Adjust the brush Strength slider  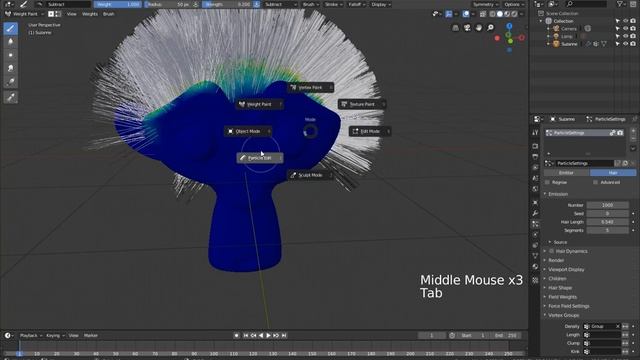click(x=228, y=4)
